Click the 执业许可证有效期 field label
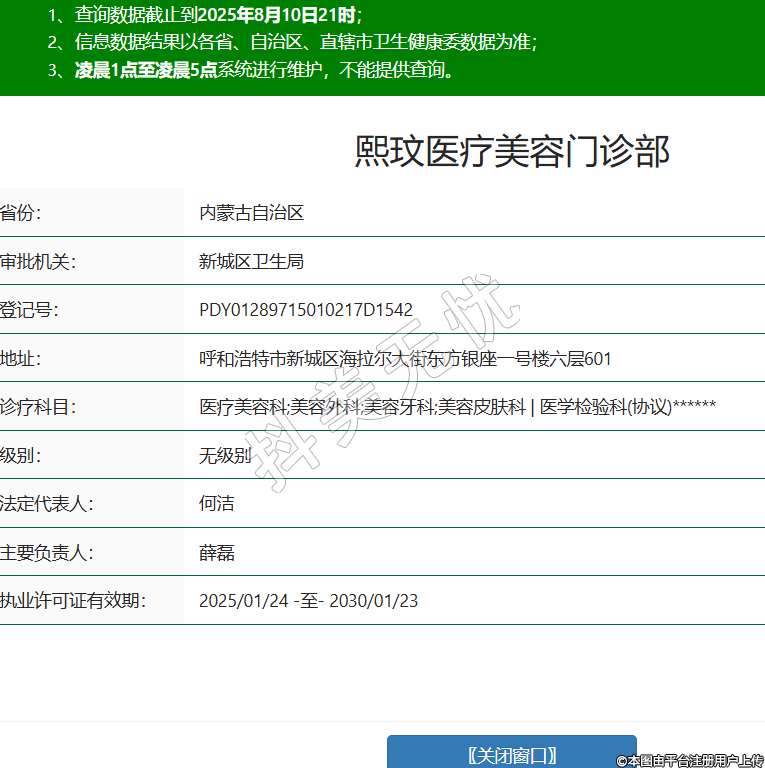Screen dimensions: 765x768 (x=73, y=601)
